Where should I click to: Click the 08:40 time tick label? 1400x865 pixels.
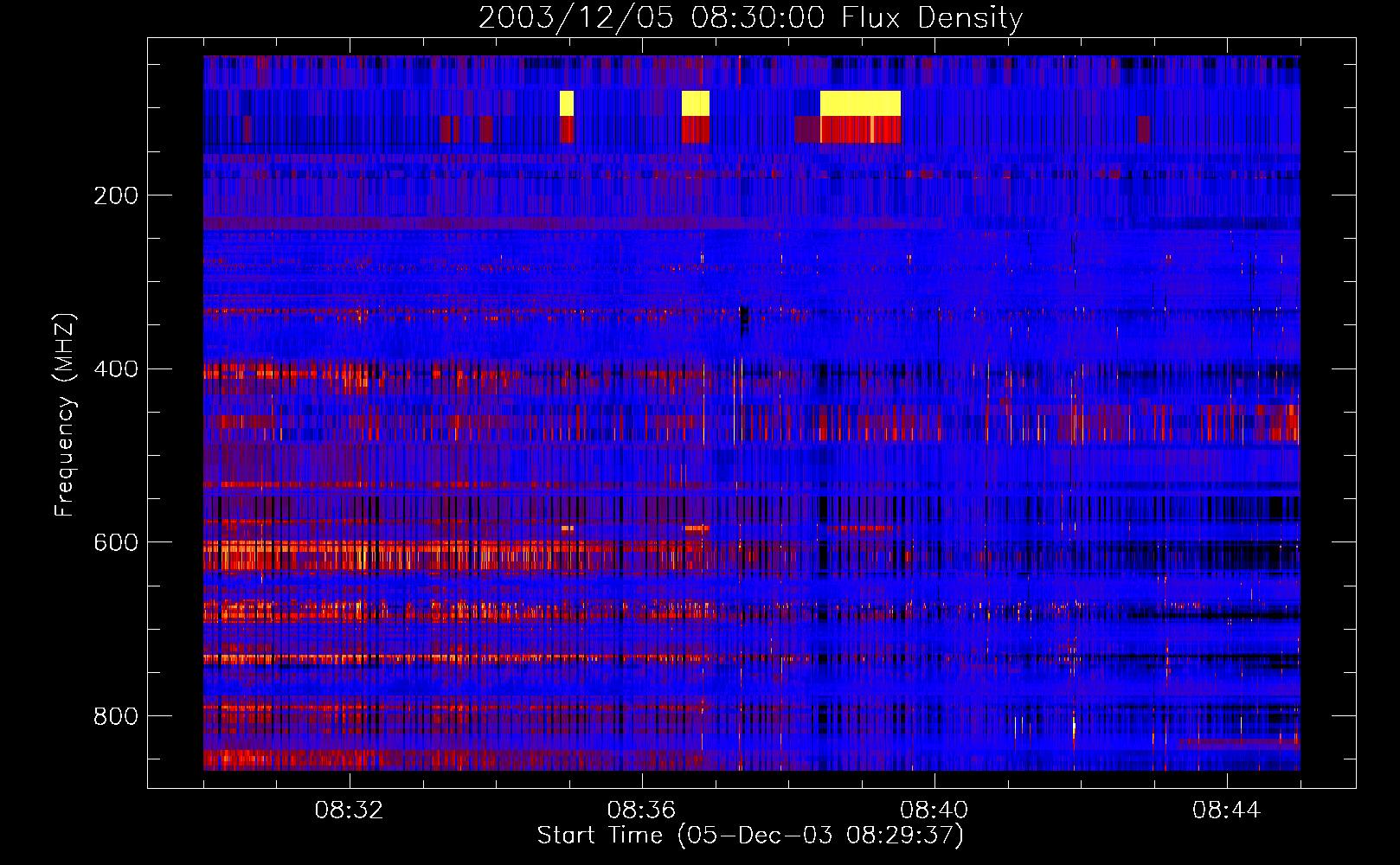934,811
